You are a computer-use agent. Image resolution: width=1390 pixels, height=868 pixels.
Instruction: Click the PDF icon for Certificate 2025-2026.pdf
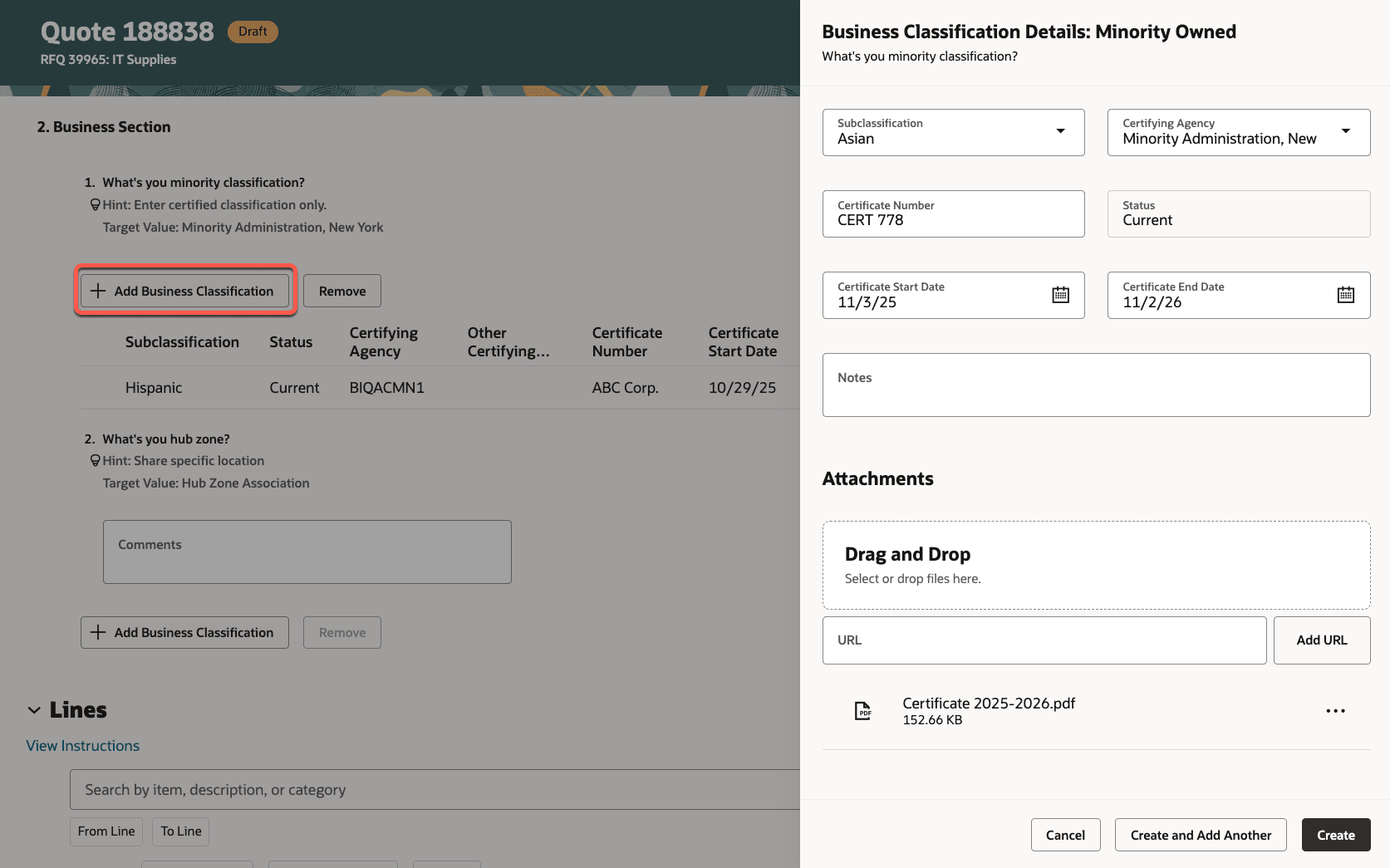862,711
